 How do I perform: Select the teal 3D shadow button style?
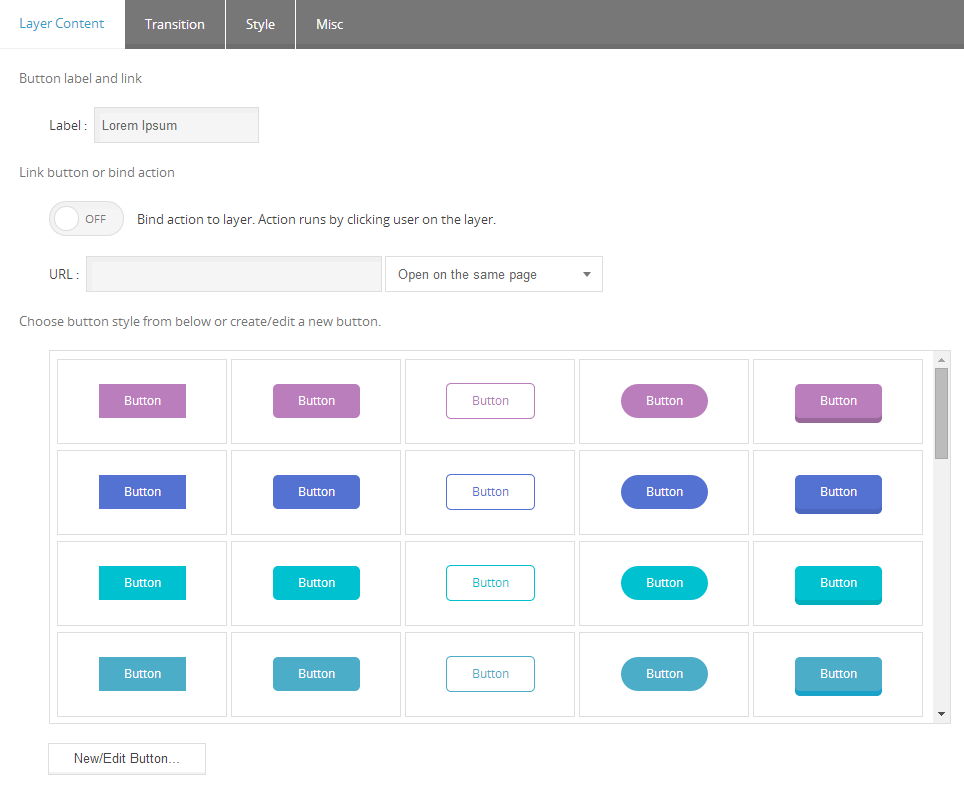tap(838, 675)
